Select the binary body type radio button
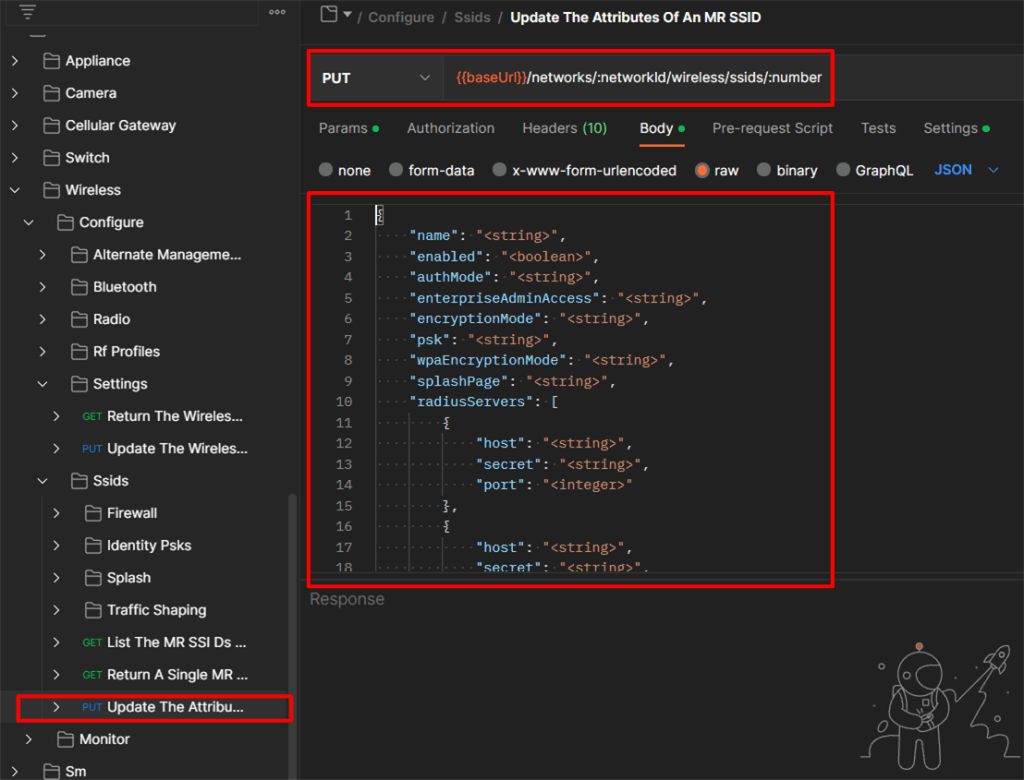This screenshot has height=780, width=1024. coord(764,170)
